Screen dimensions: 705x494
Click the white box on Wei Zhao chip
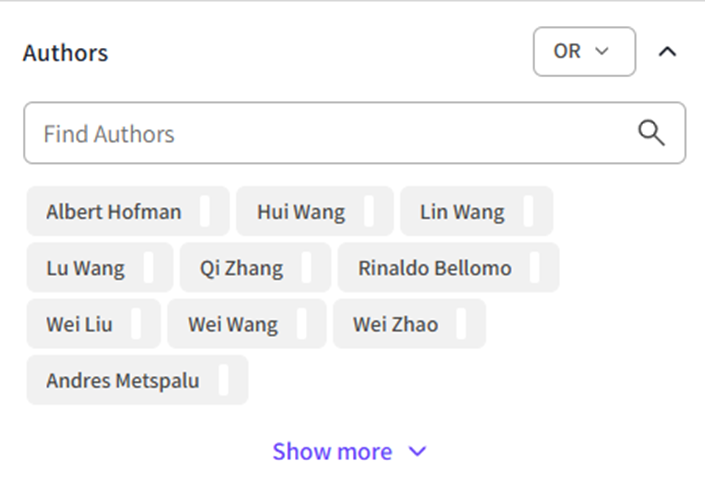[x=462, y=324]
